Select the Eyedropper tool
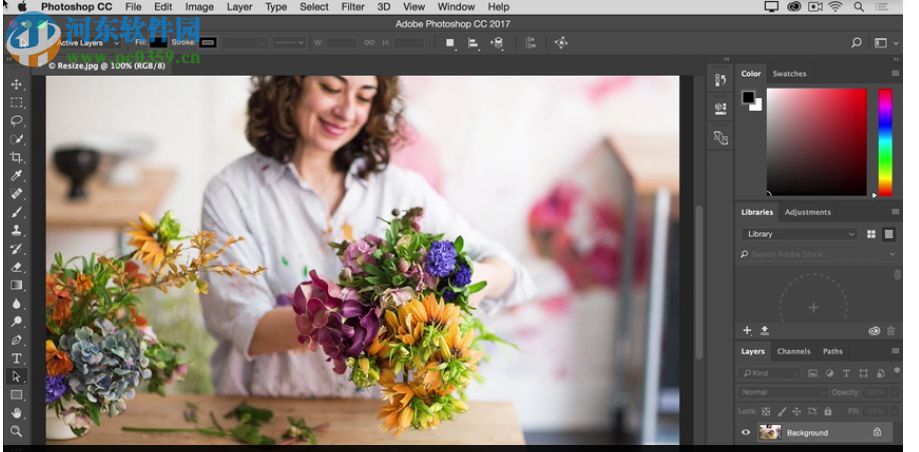This screenshot has height=452, width=919. click(x=16, y=175)
